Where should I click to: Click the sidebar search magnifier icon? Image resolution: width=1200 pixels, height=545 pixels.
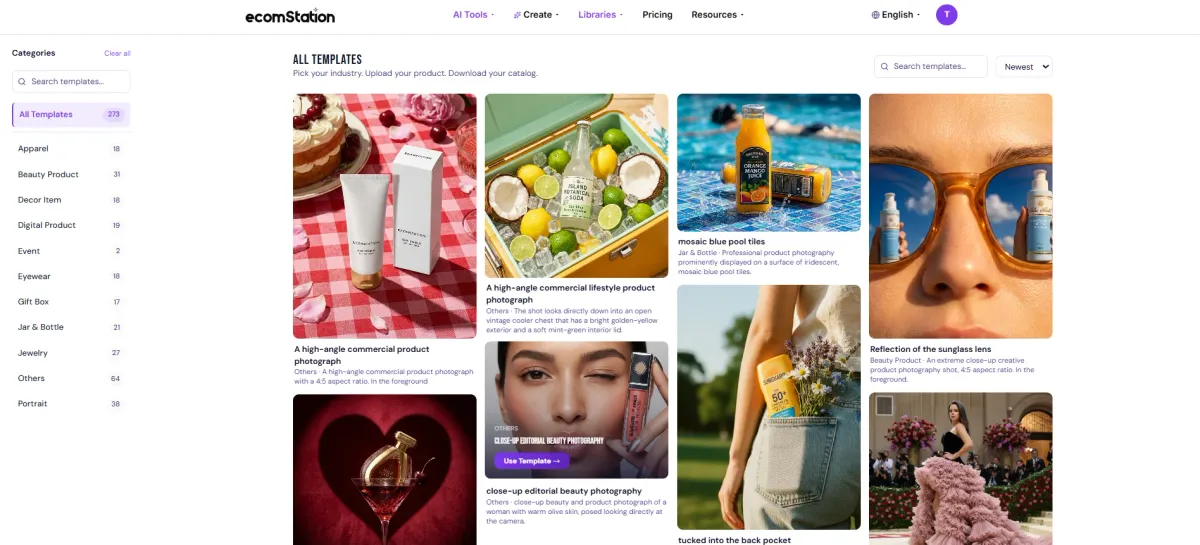(23, 82)
